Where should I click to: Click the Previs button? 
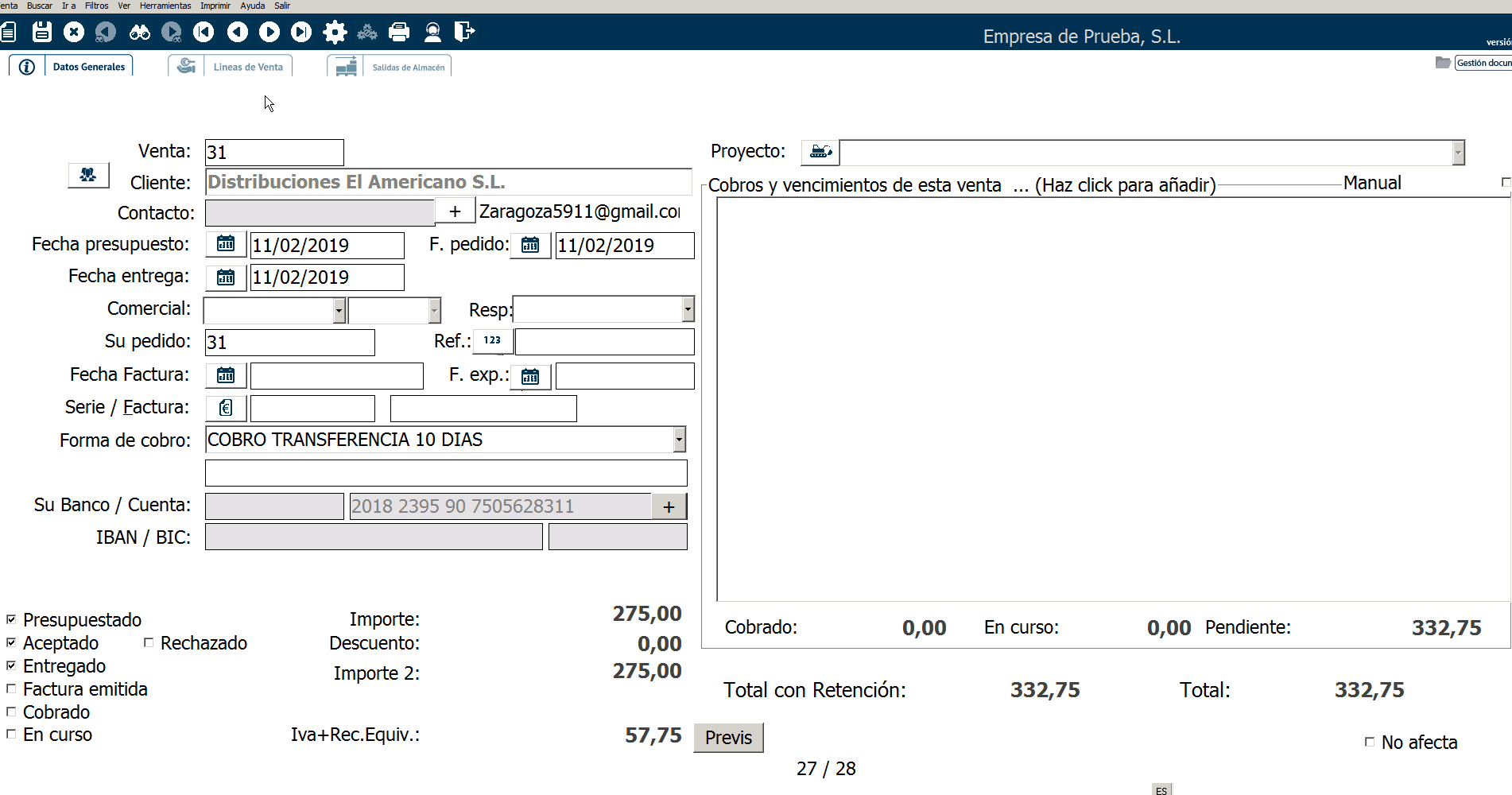[x=728, y=738]
